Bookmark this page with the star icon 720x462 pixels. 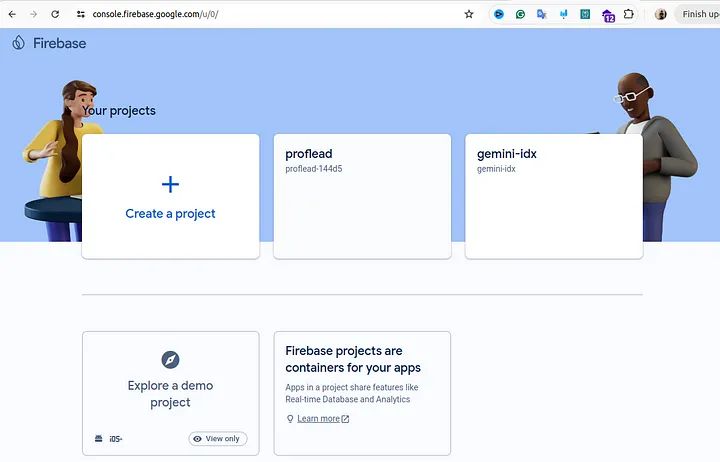(469, 14)
